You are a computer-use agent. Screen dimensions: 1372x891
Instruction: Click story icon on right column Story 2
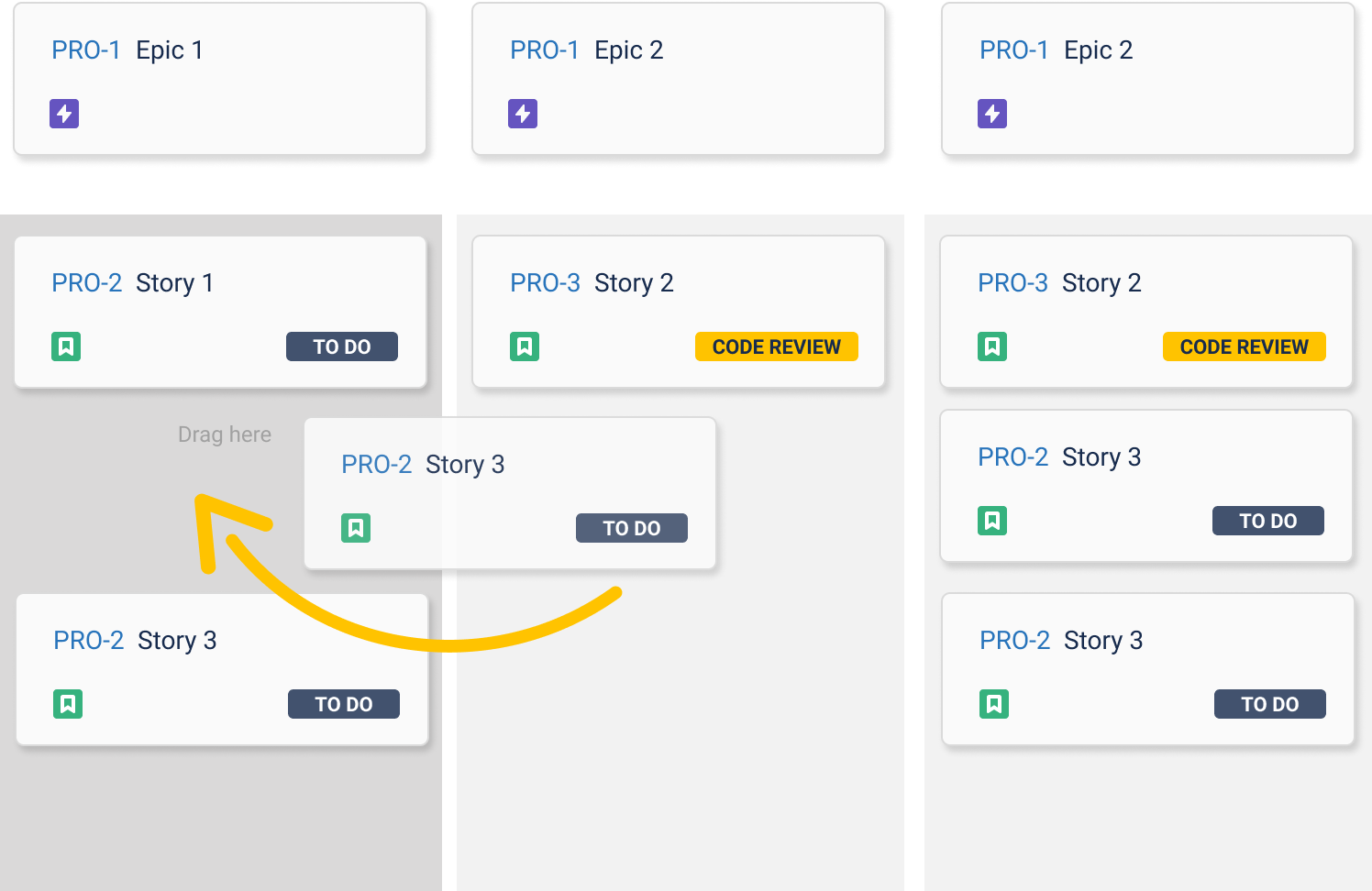tap(992, 346)
